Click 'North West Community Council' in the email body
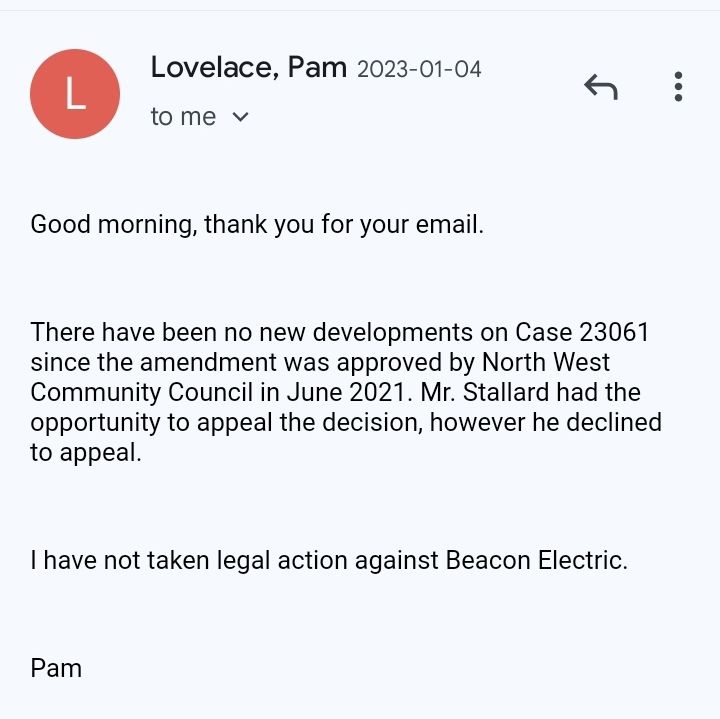 click(320, 377)
